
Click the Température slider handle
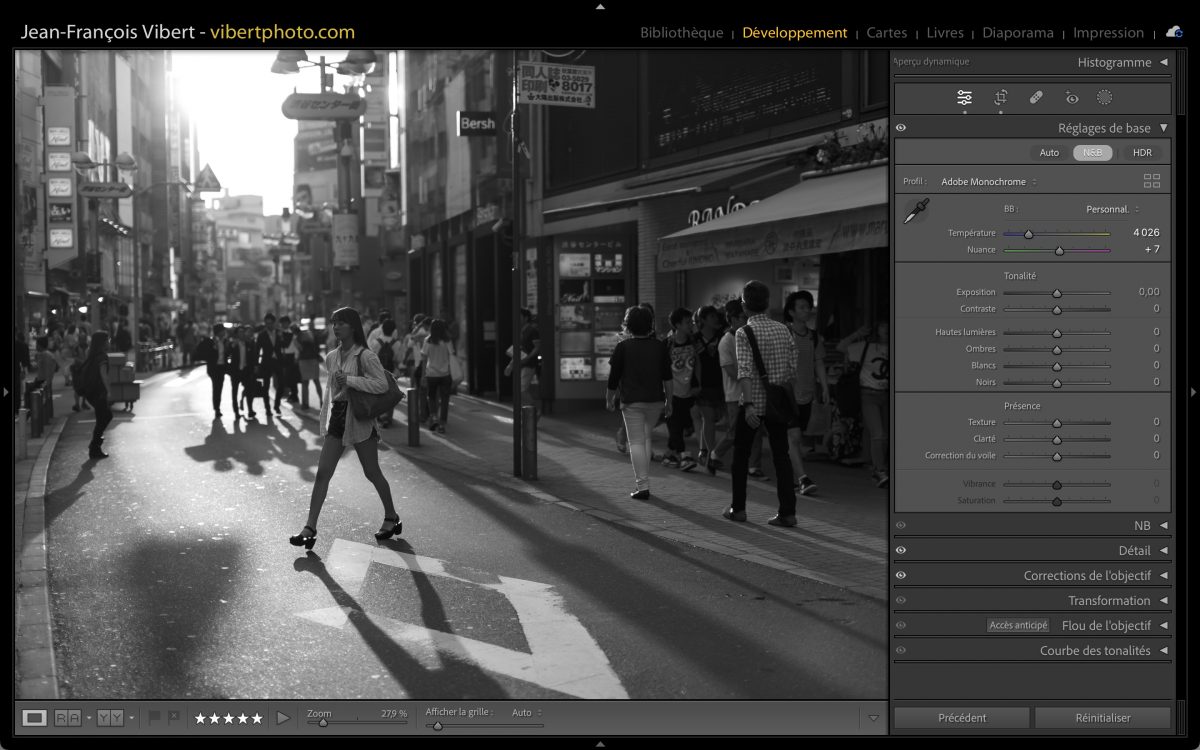click(1028, 234)
